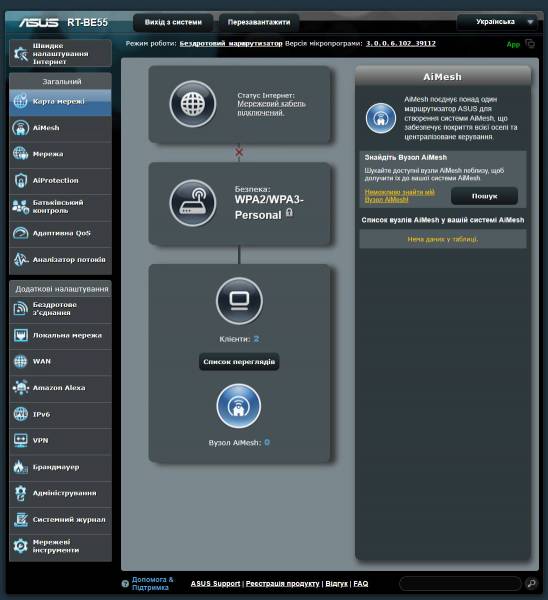Open the Українська language dropdown
This screenshot has height=600, width=548.
pos(497,22)
